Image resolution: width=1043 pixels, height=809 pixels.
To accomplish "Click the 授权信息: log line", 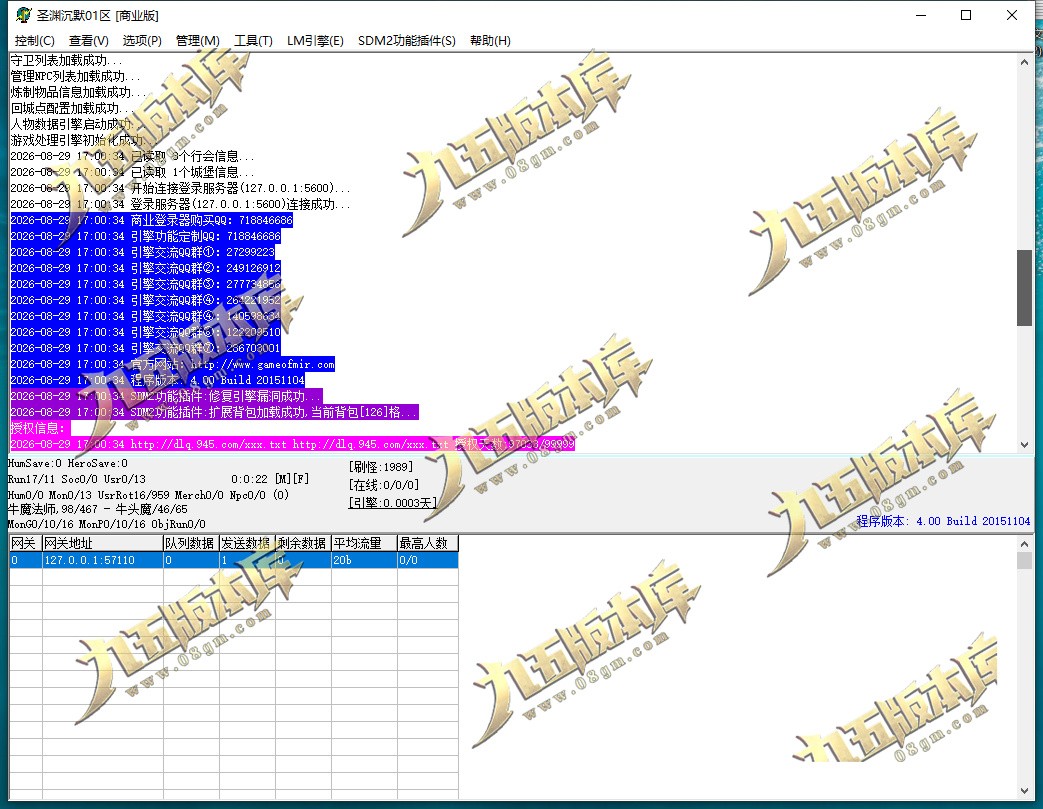I will click(40, 428).
